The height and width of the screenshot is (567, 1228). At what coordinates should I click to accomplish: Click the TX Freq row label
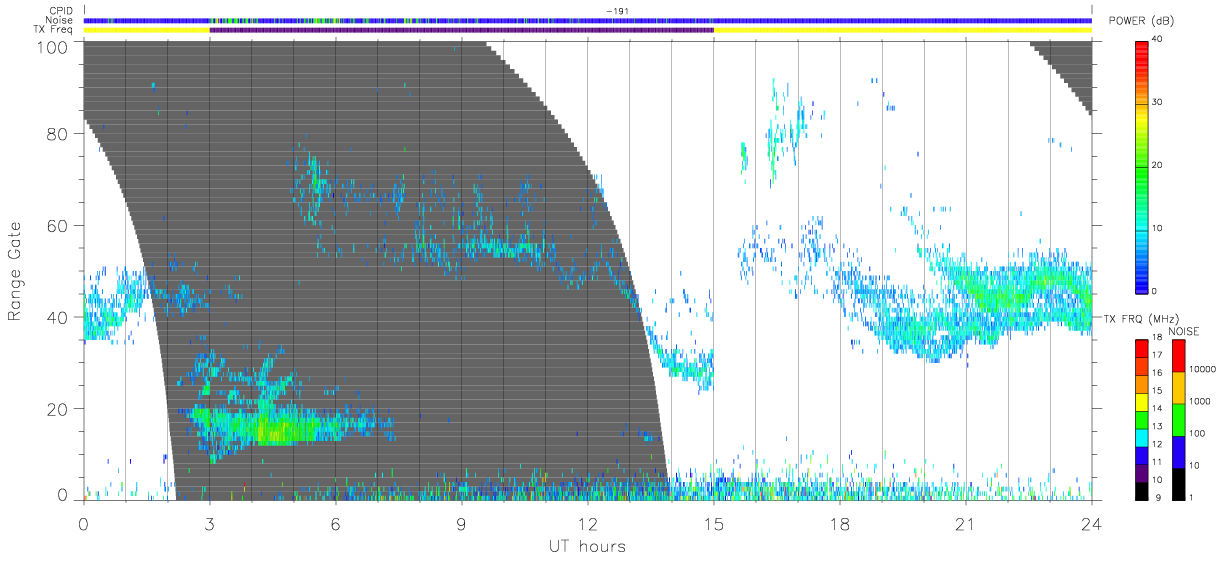click(x=54, y=30)
